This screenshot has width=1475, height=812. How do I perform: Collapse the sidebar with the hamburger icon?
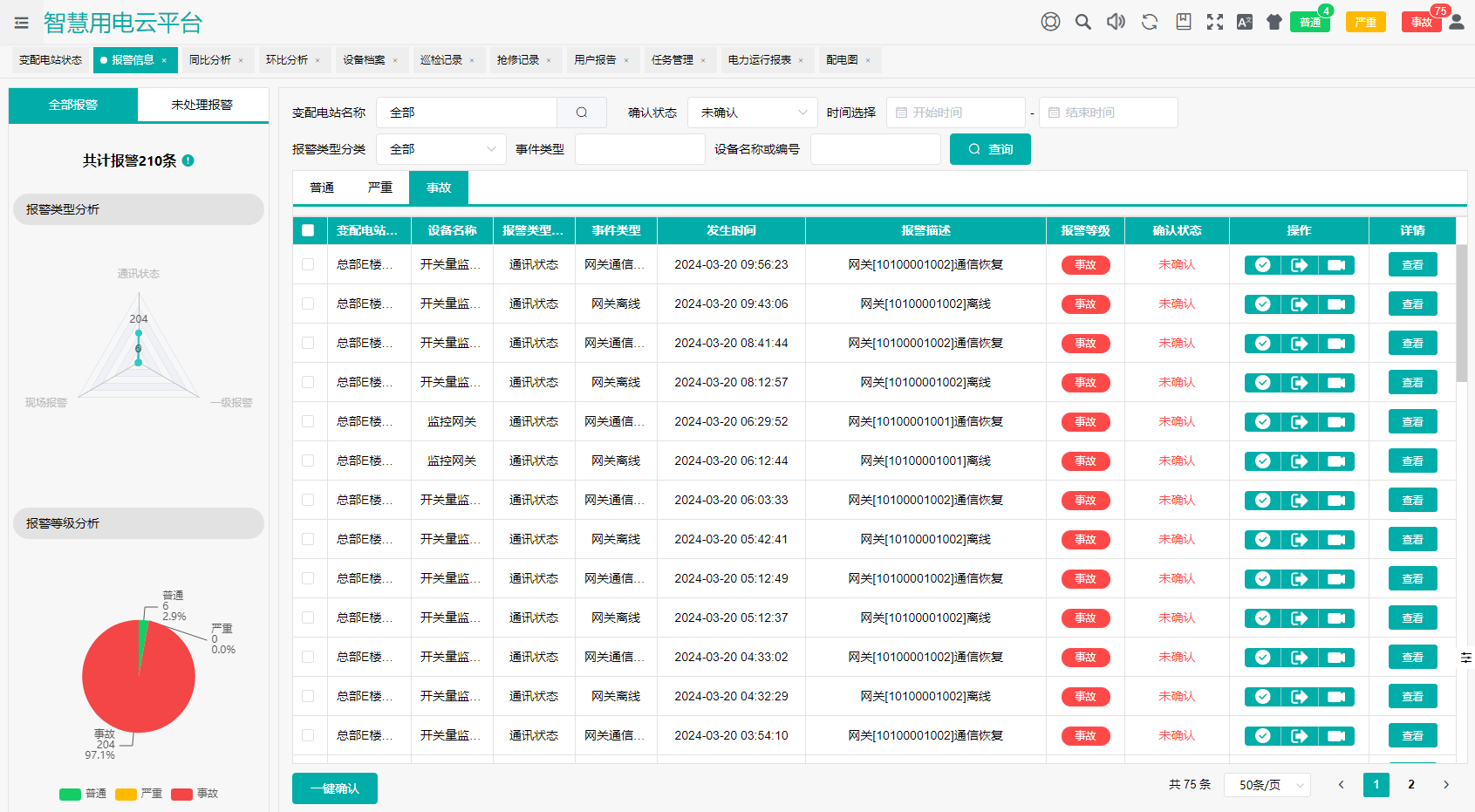[x=22, y=24]
